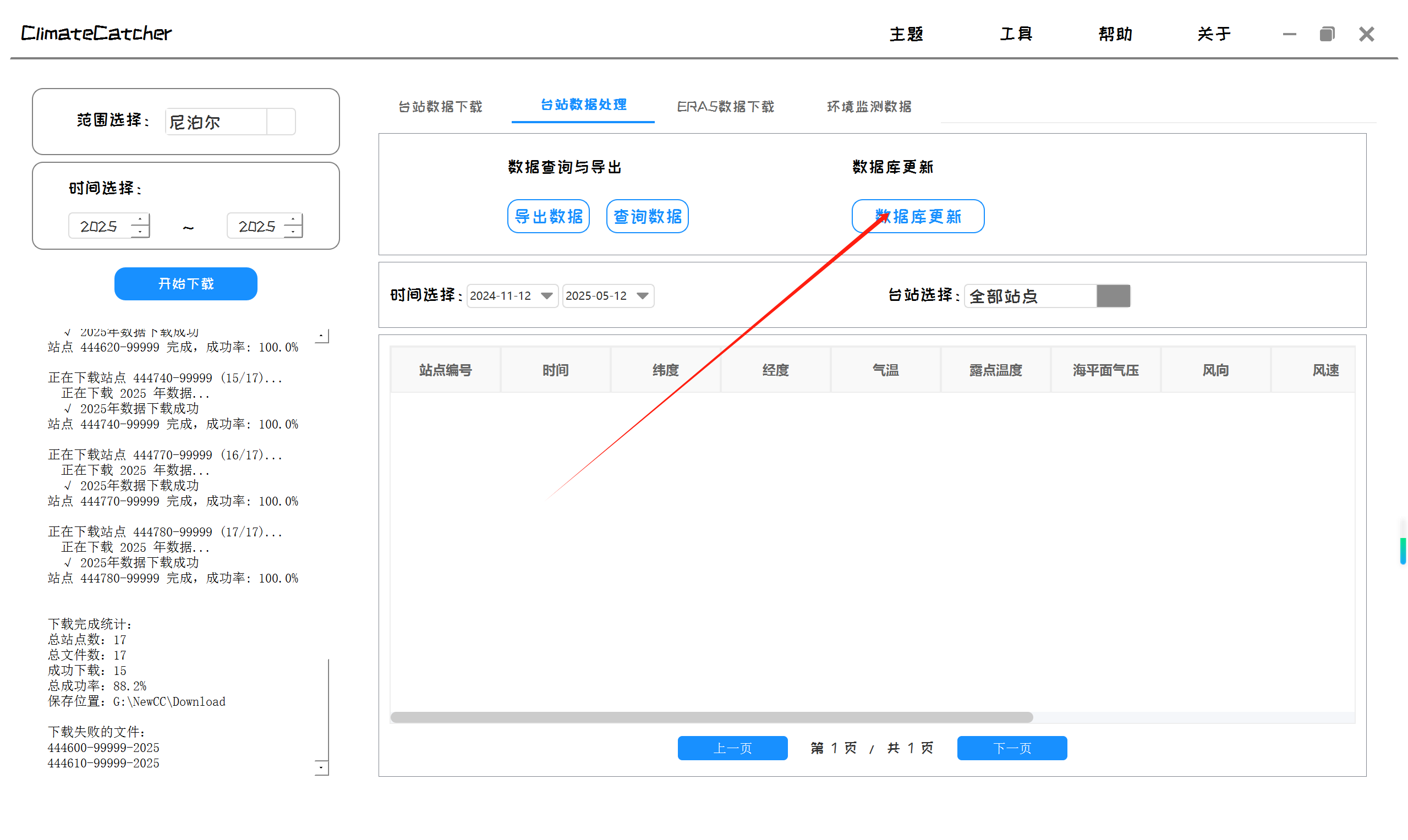Expand the 2024-11-12 start date picker
The image size is (1408, 840).
click(547, 296)
